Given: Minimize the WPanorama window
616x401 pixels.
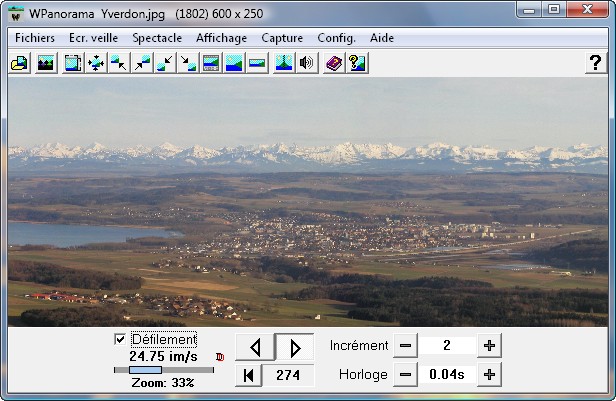Looking at the screenshot, I should [x=529, y=9].
